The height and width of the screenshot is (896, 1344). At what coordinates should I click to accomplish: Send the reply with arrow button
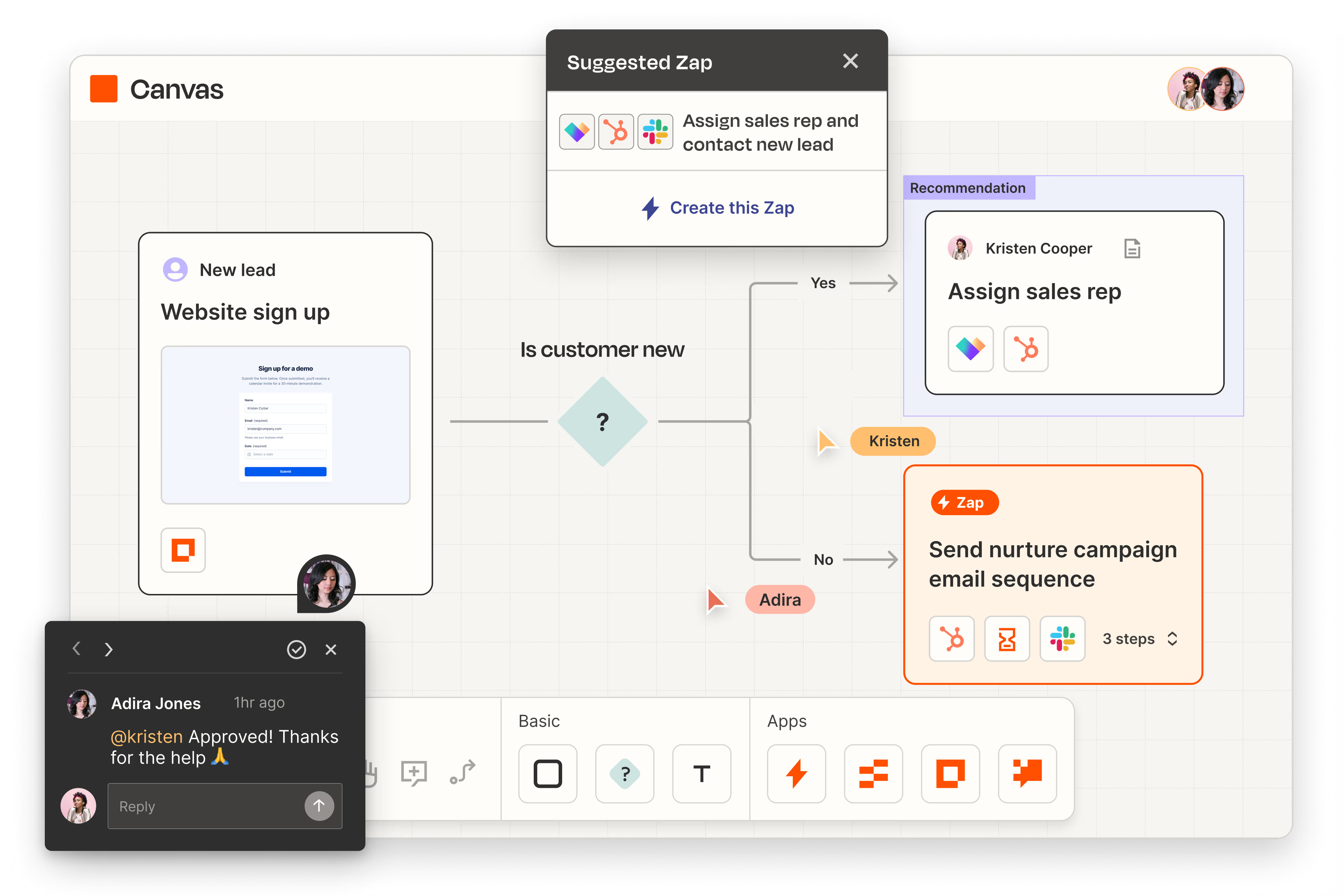(x=319, y=806)
